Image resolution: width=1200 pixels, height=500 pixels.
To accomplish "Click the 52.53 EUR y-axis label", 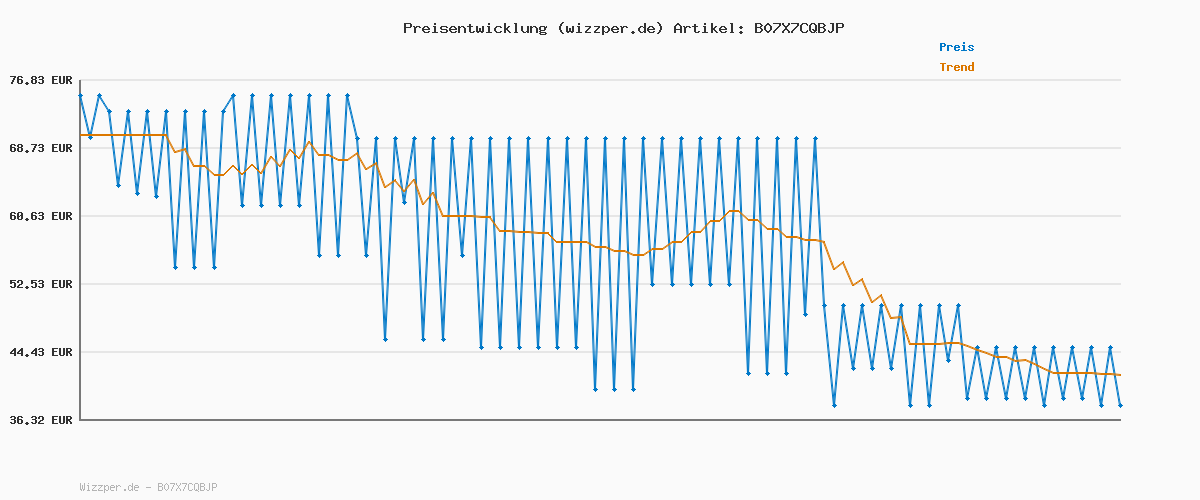I will (x=40, y=284).
